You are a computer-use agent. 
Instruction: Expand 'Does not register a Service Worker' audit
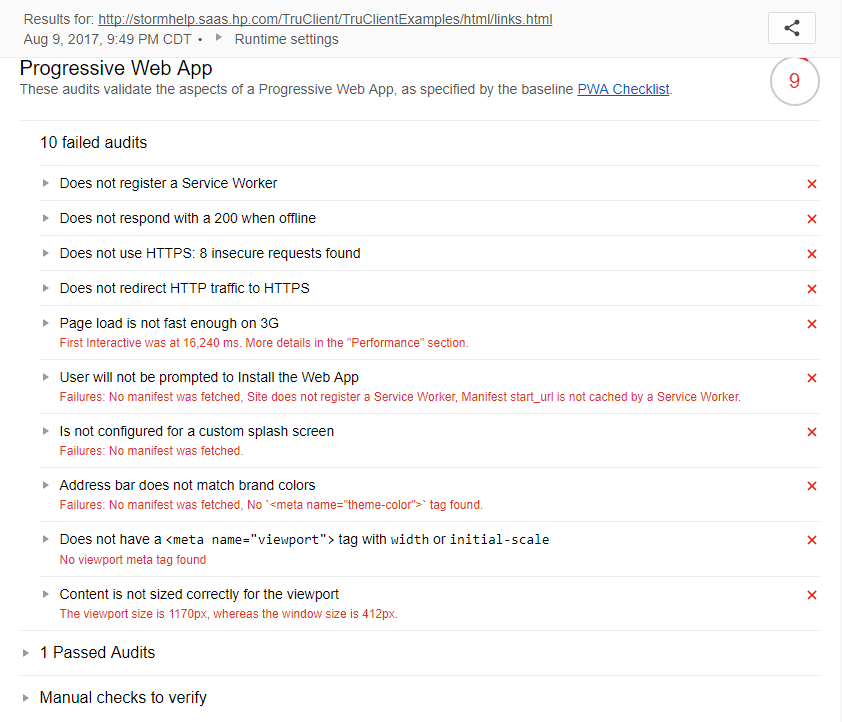168,183
